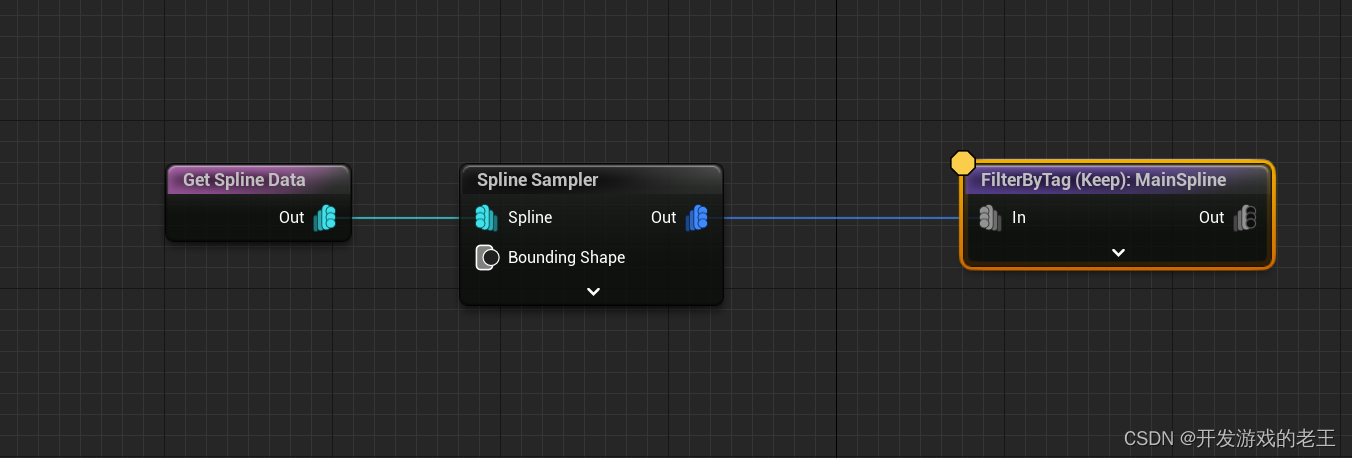
Task: Click the blue wire between Spline Sampler and FilterByTag
Action: [840, 217]
